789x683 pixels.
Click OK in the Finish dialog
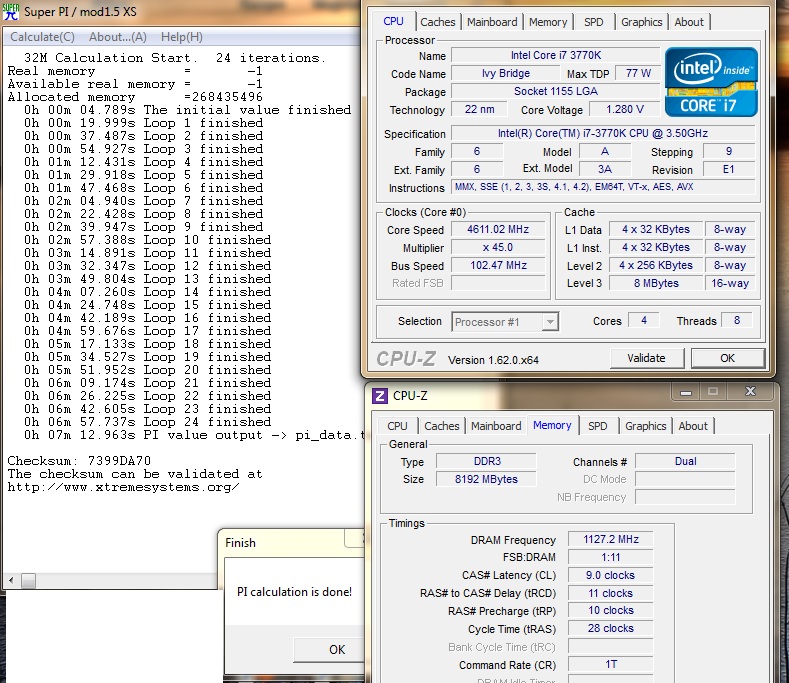(x=329, y=650)
